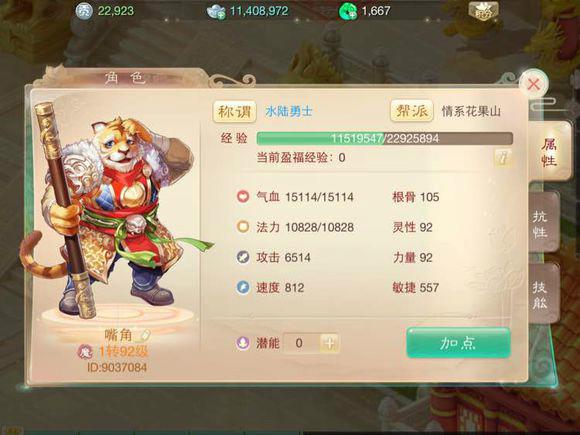The height and width of the screenshot is (435, 580).
Task: Click the 称谓 title button
Action: (235, 111)
